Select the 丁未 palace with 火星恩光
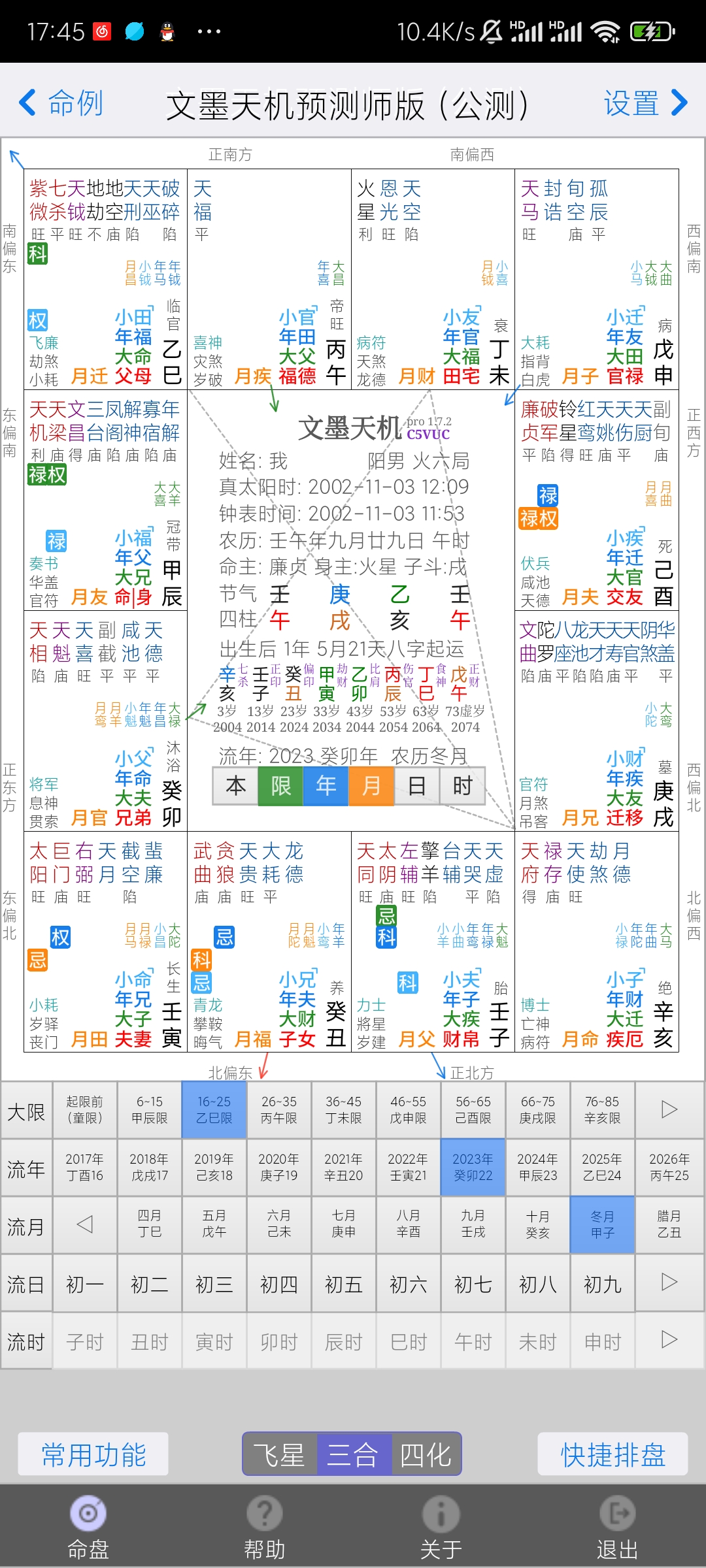 (x=433, y=279)
